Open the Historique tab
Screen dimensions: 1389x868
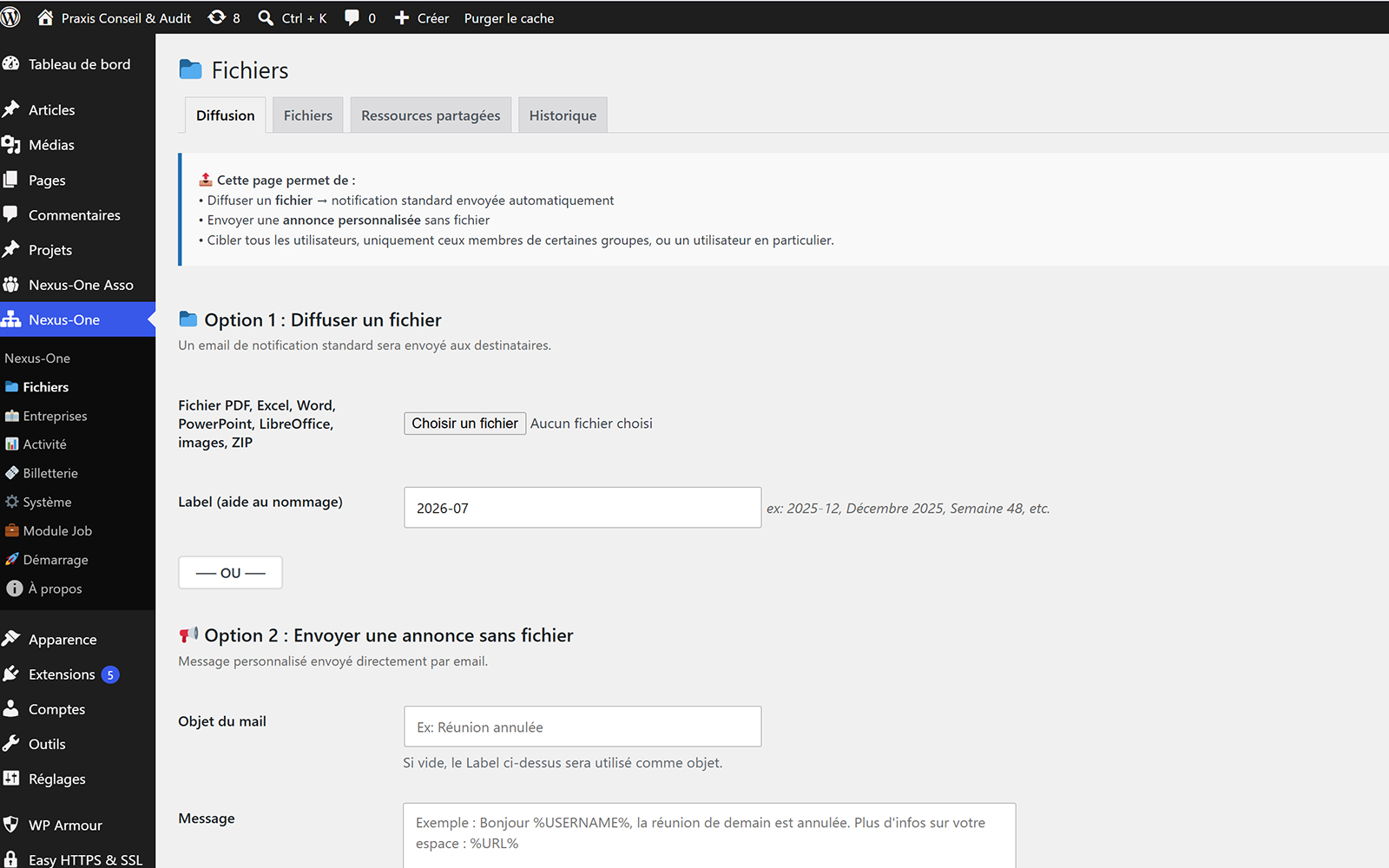563,115
